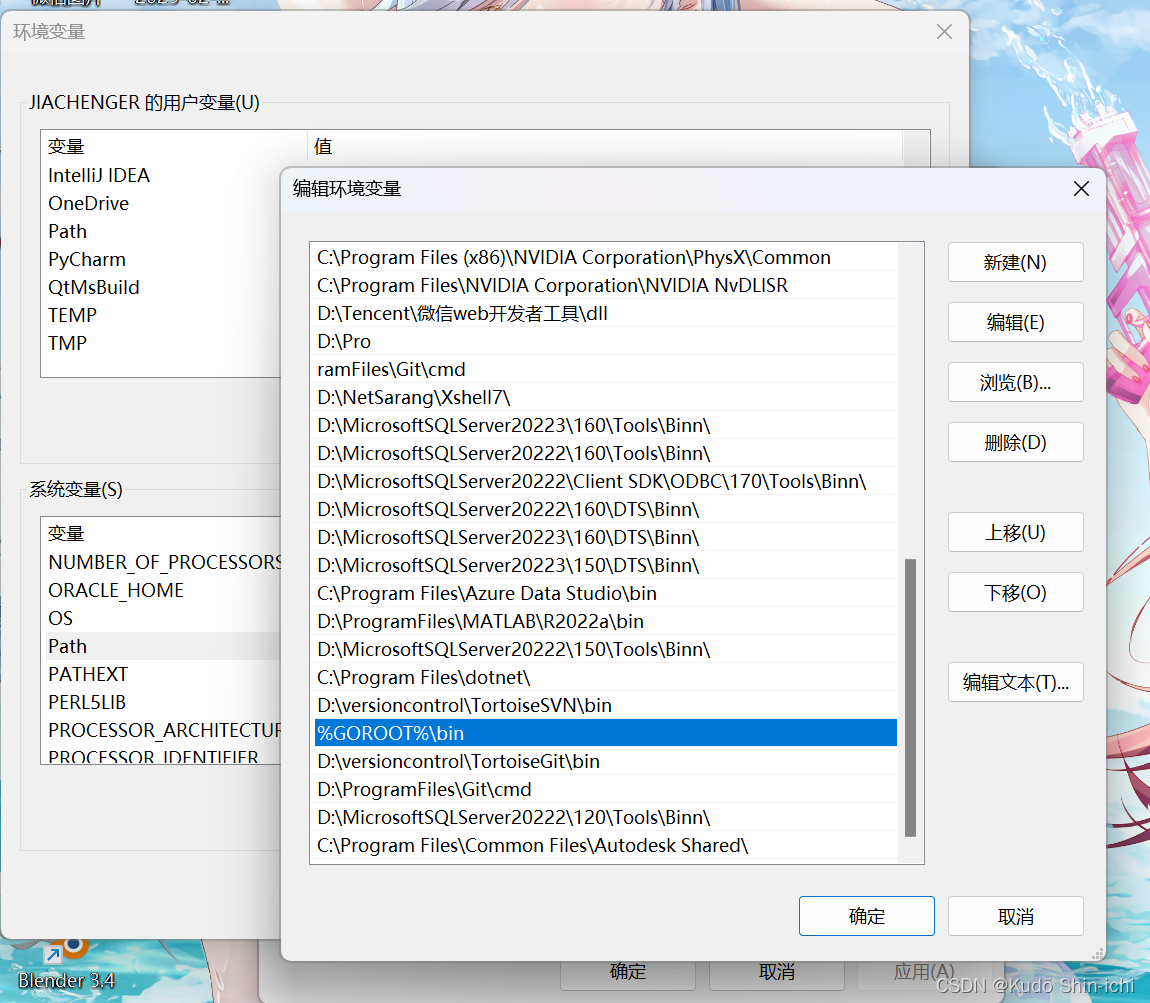This screenshot has height=1003, width=1150.
Task: Move entry down with 下移(O)
Action: [1015, 592]
